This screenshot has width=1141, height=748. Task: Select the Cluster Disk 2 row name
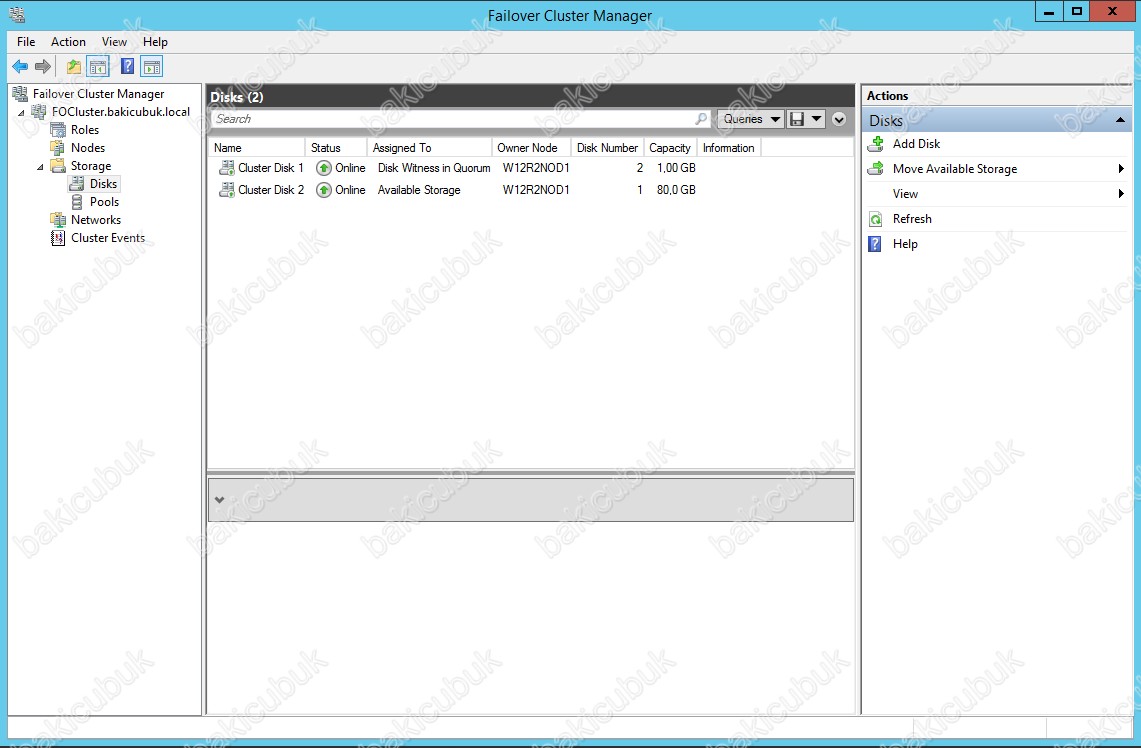[x=271, y=190]
